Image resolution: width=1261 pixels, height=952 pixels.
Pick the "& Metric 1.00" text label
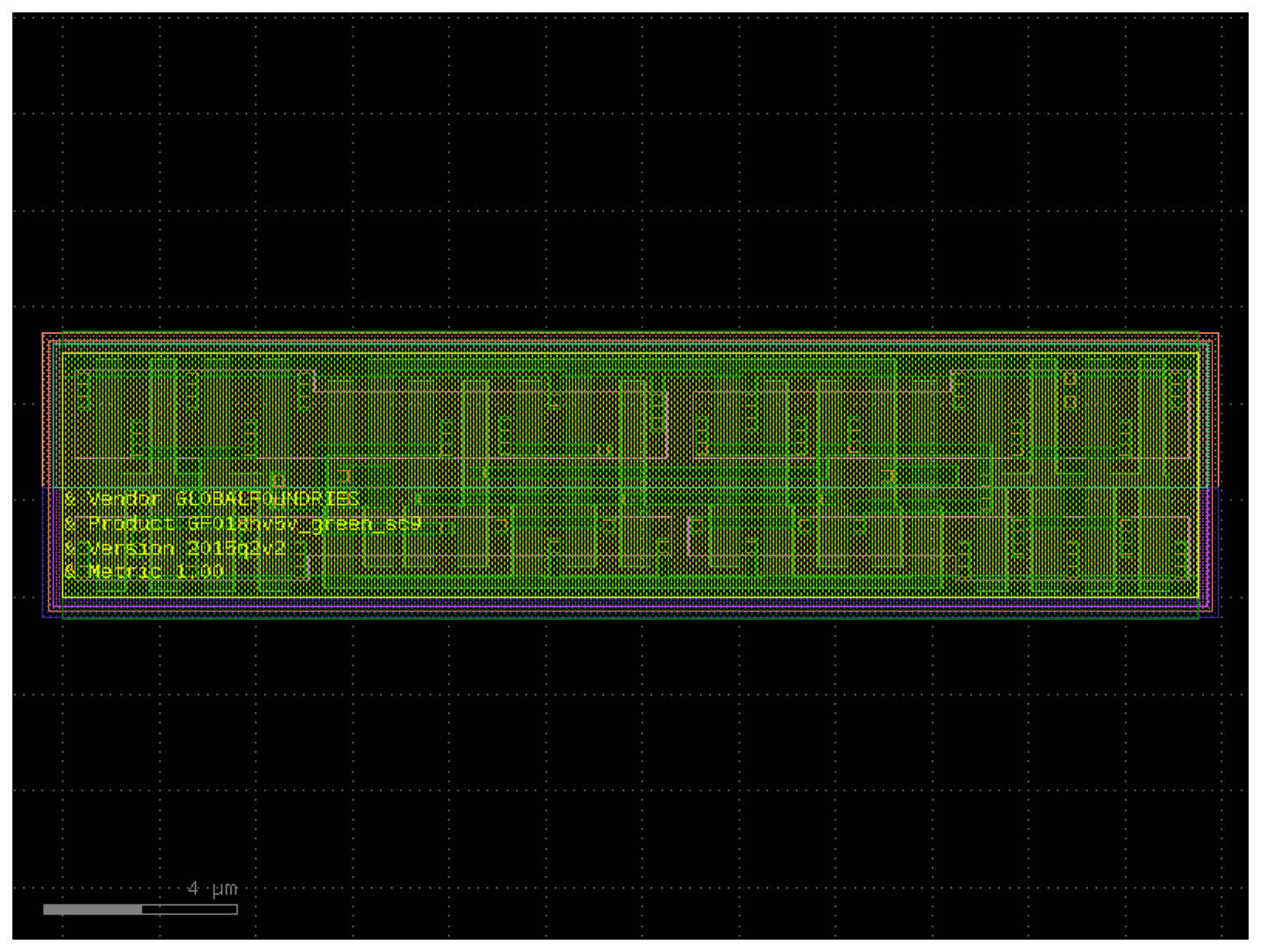(x=143, y=571)
